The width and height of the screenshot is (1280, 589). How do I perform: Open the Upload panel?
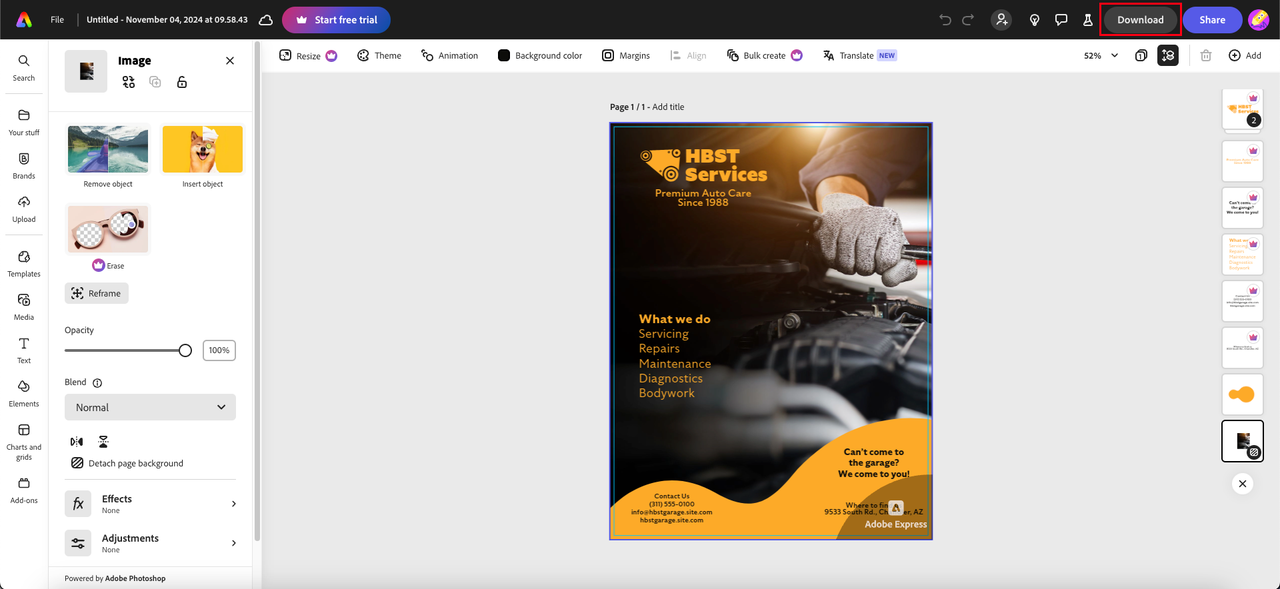pos(24,209)
